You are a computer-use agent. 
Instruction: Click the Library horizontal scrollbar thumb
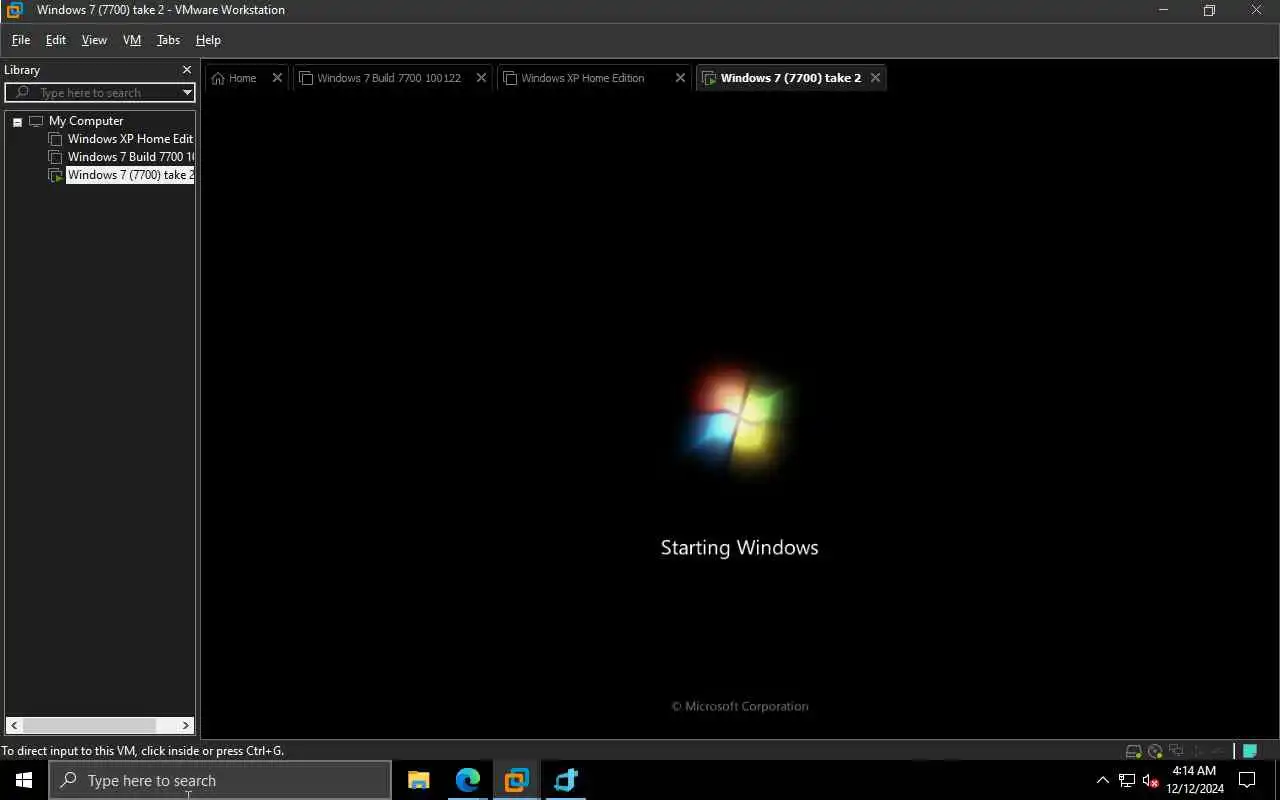point(89,726)
